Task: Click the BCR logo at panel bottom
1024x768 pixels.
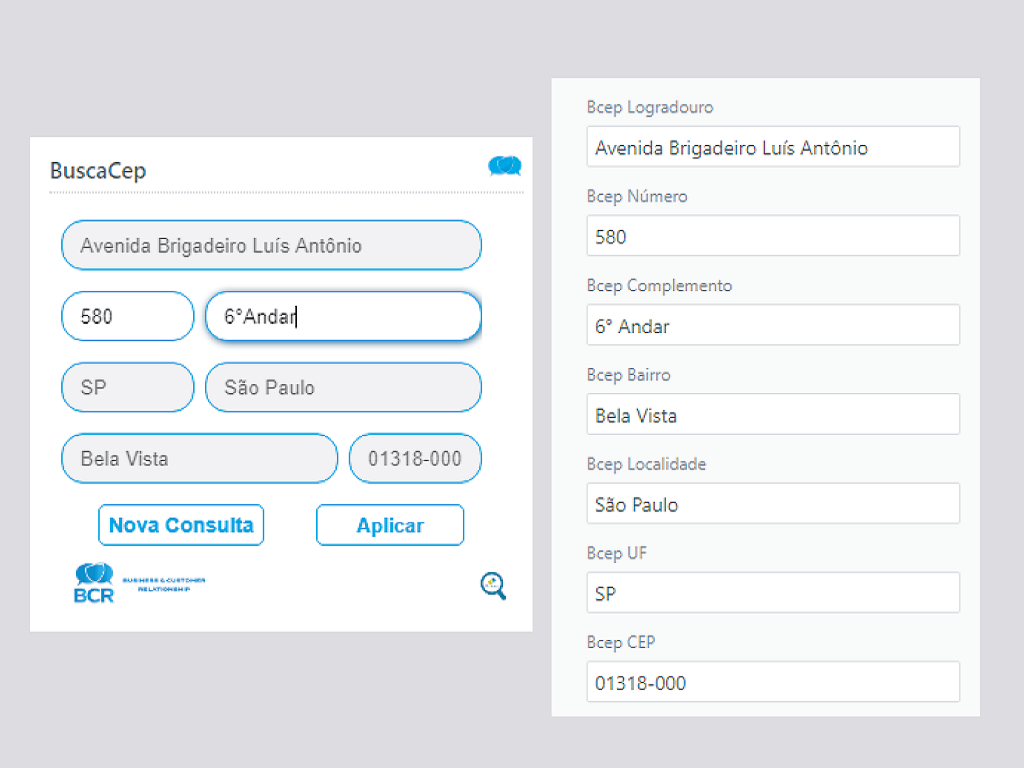Action: pos(94,583)
